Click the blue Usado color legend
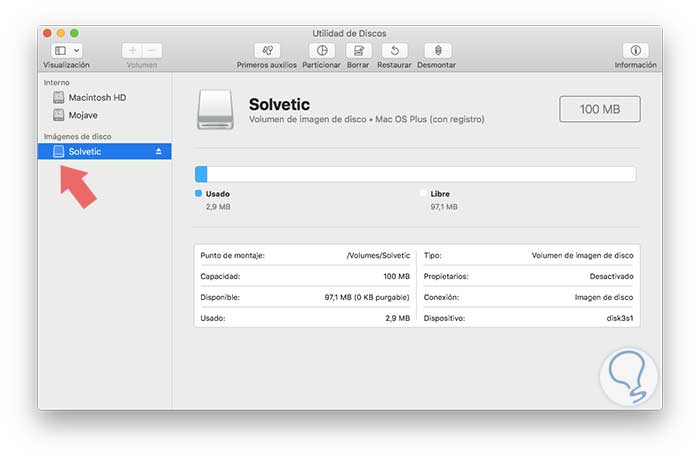The height and width of the screenshot is (460, 700). pos(199,193)
